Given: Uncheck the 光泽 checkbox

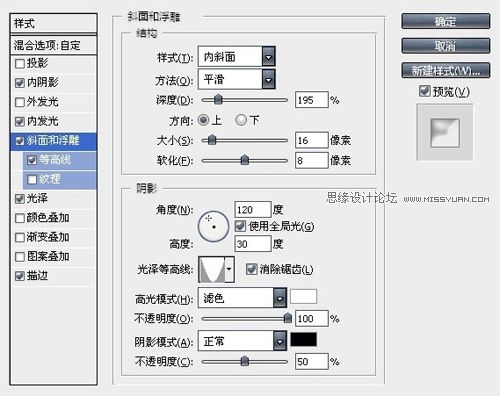Looking at the screenshot, I should coord(20,199).
